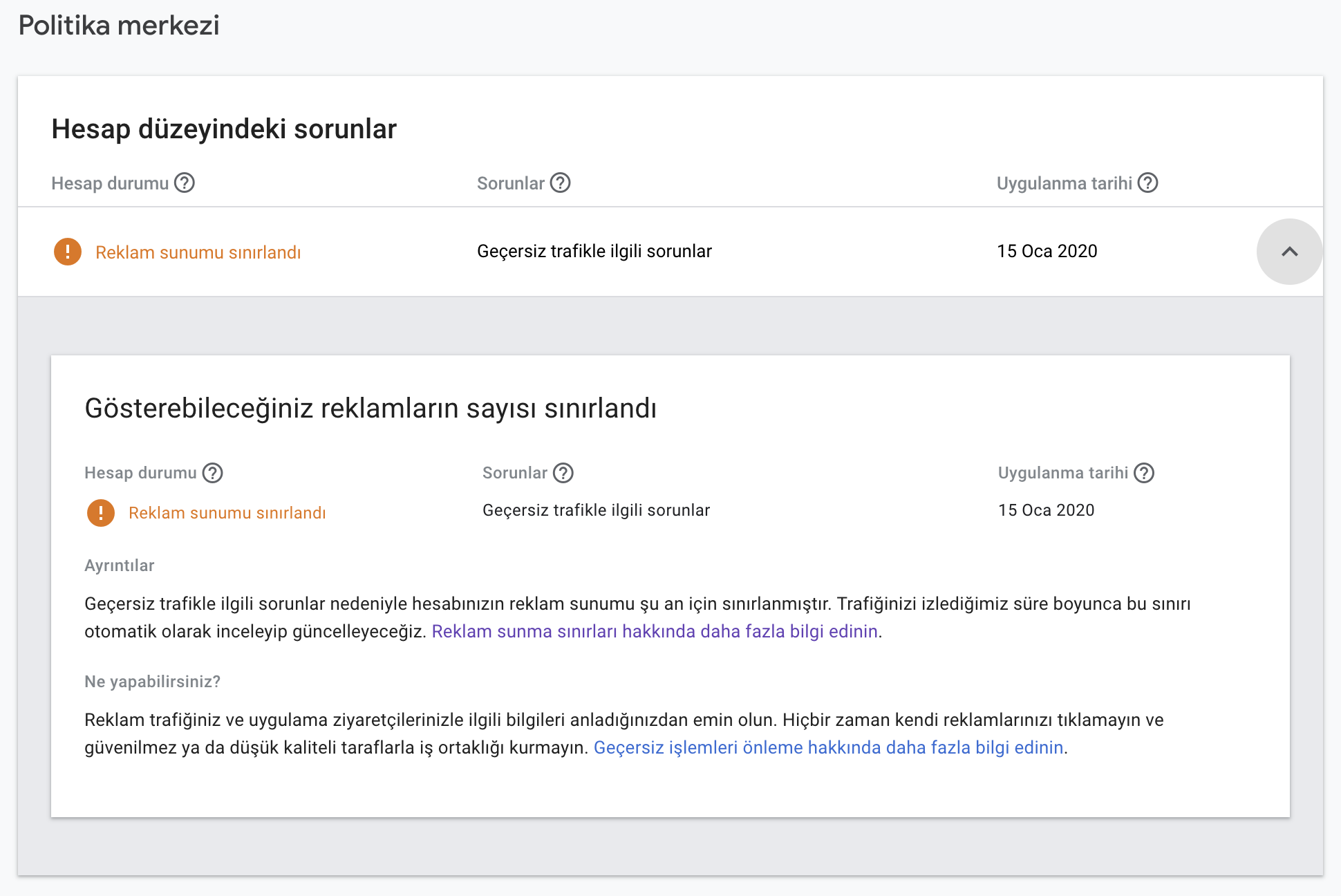Click the Ayrıntılar section label
Viewport: 1341px width, 896px height.
(120, 566)
